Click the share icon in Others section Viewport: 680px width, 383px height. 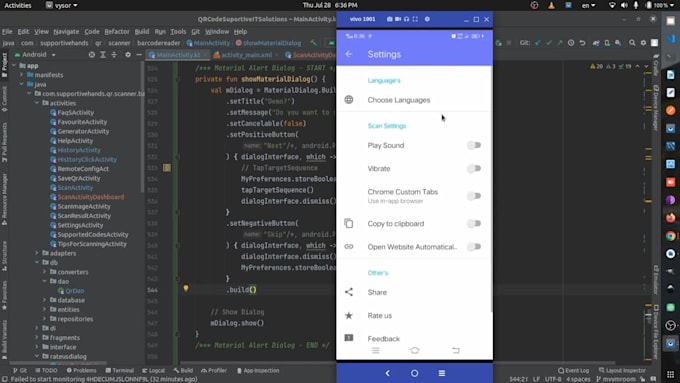(x=349, y=292)
